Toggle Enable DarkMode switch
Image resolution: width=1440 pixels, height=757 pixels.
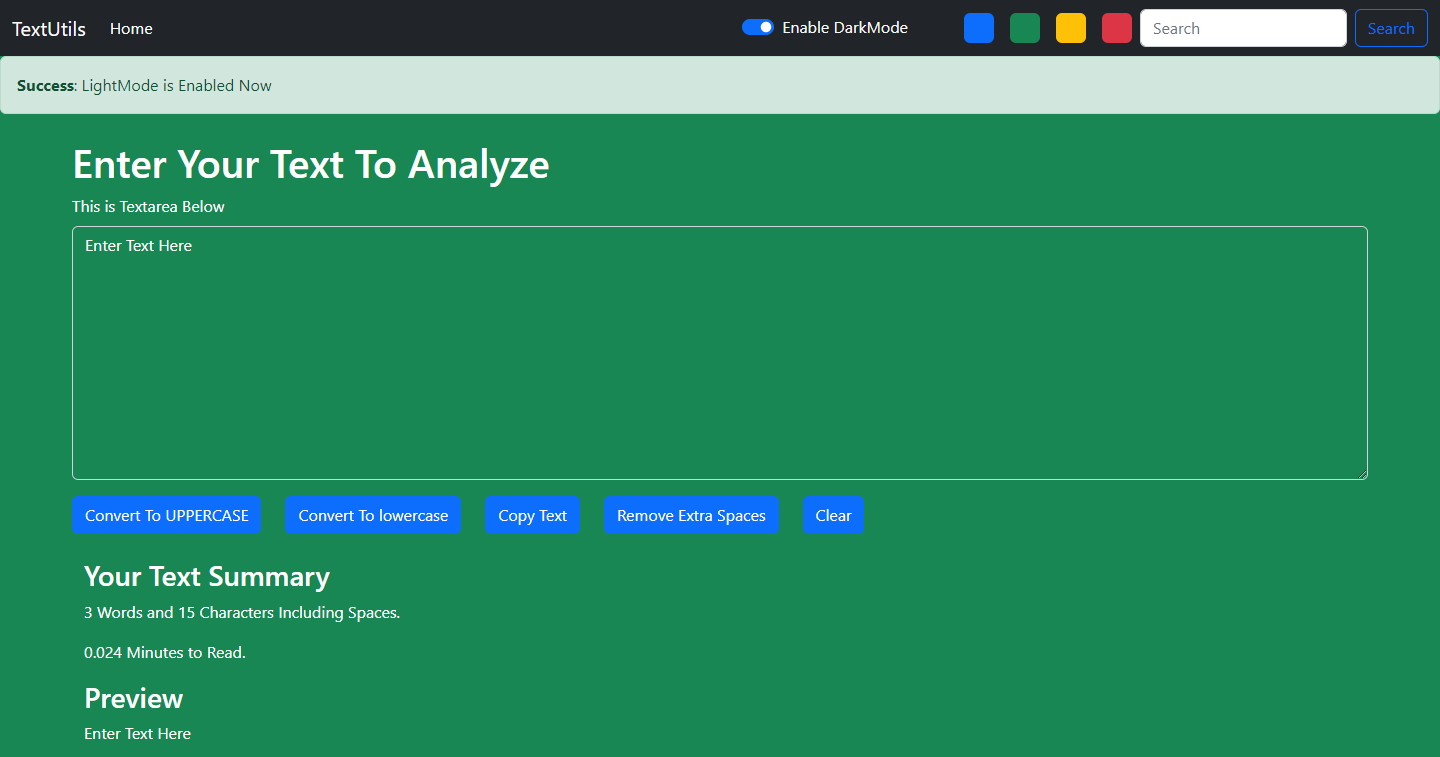[758, 27]
